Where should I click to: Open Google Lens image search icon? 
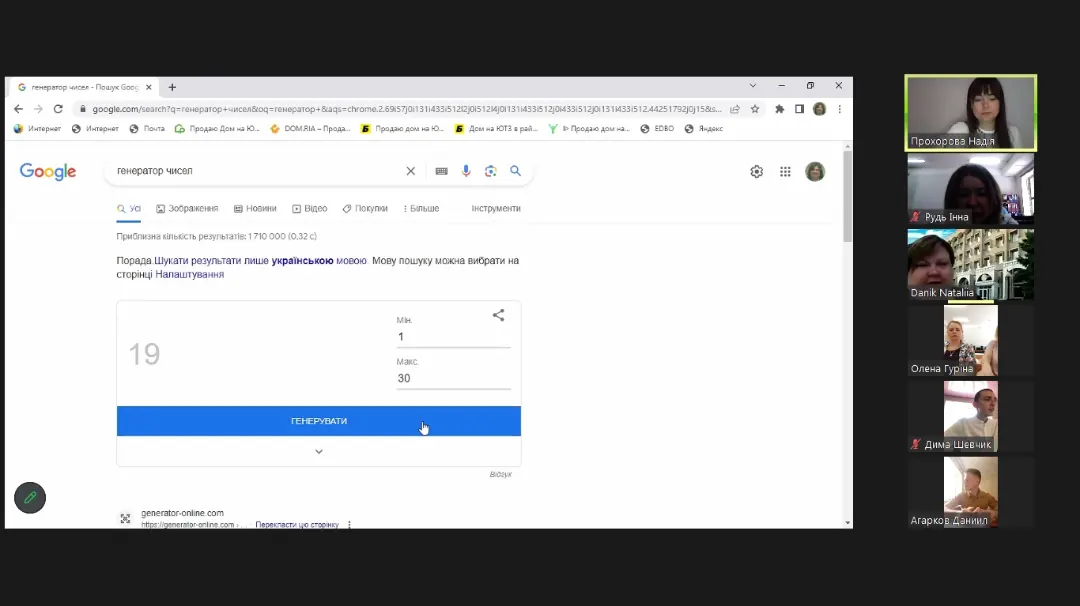490,171
